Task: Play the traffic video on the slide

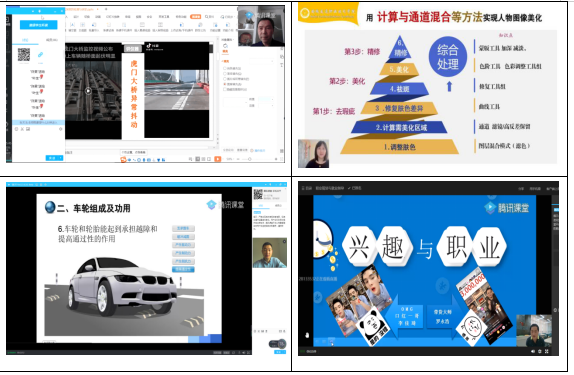Action: click(88, 91)
